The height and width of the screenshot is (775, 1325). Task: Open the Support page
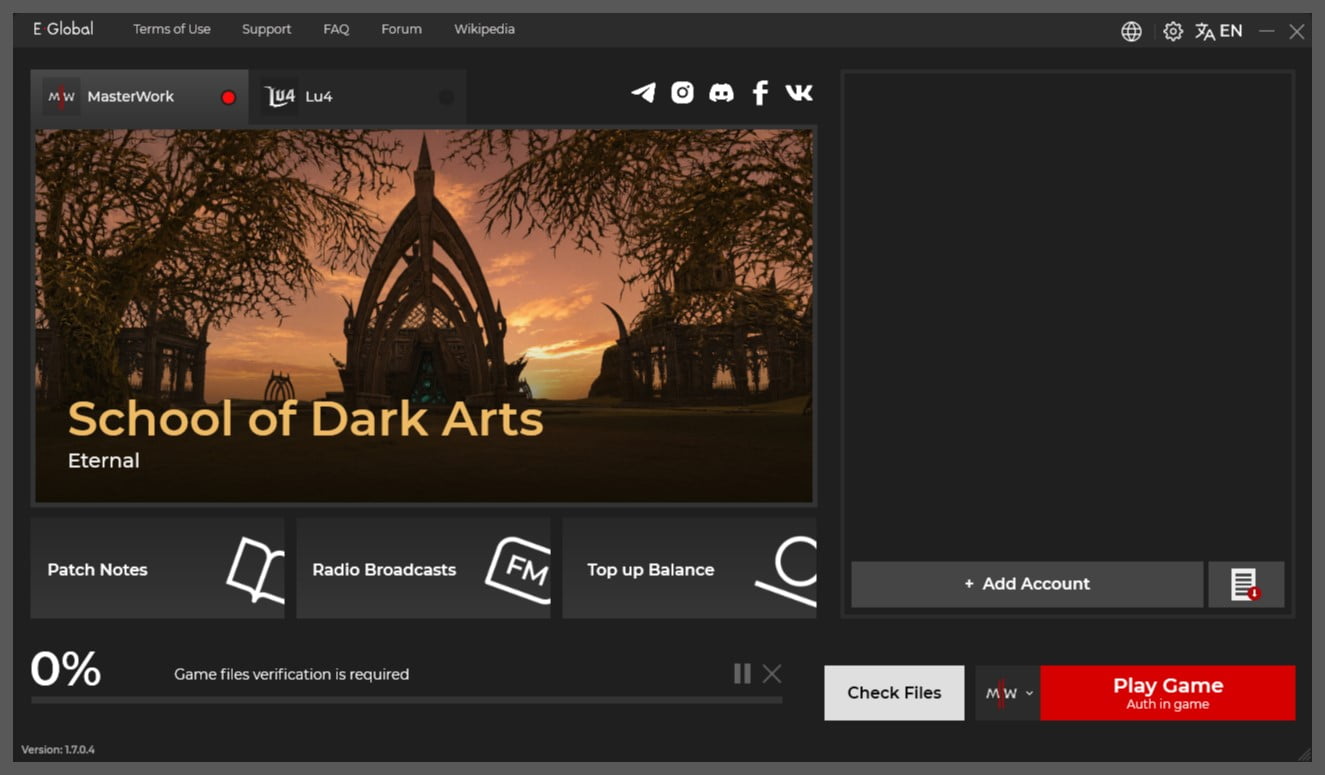click(x=266, y=29)
